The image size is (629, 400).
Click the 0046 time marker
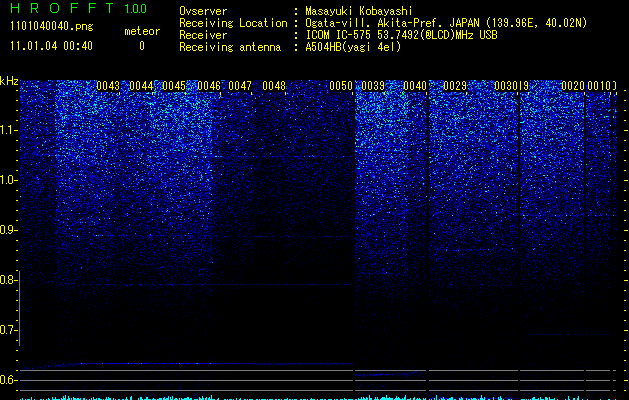209,86
